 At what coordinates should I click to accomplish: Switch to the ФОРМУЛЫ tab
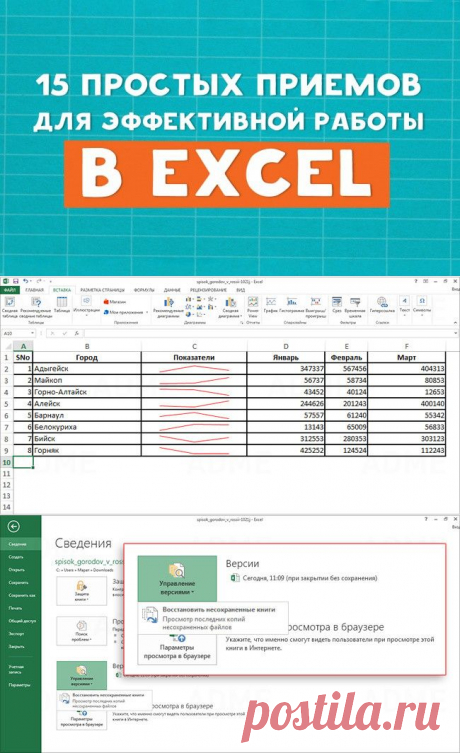(x=144, y=290)
